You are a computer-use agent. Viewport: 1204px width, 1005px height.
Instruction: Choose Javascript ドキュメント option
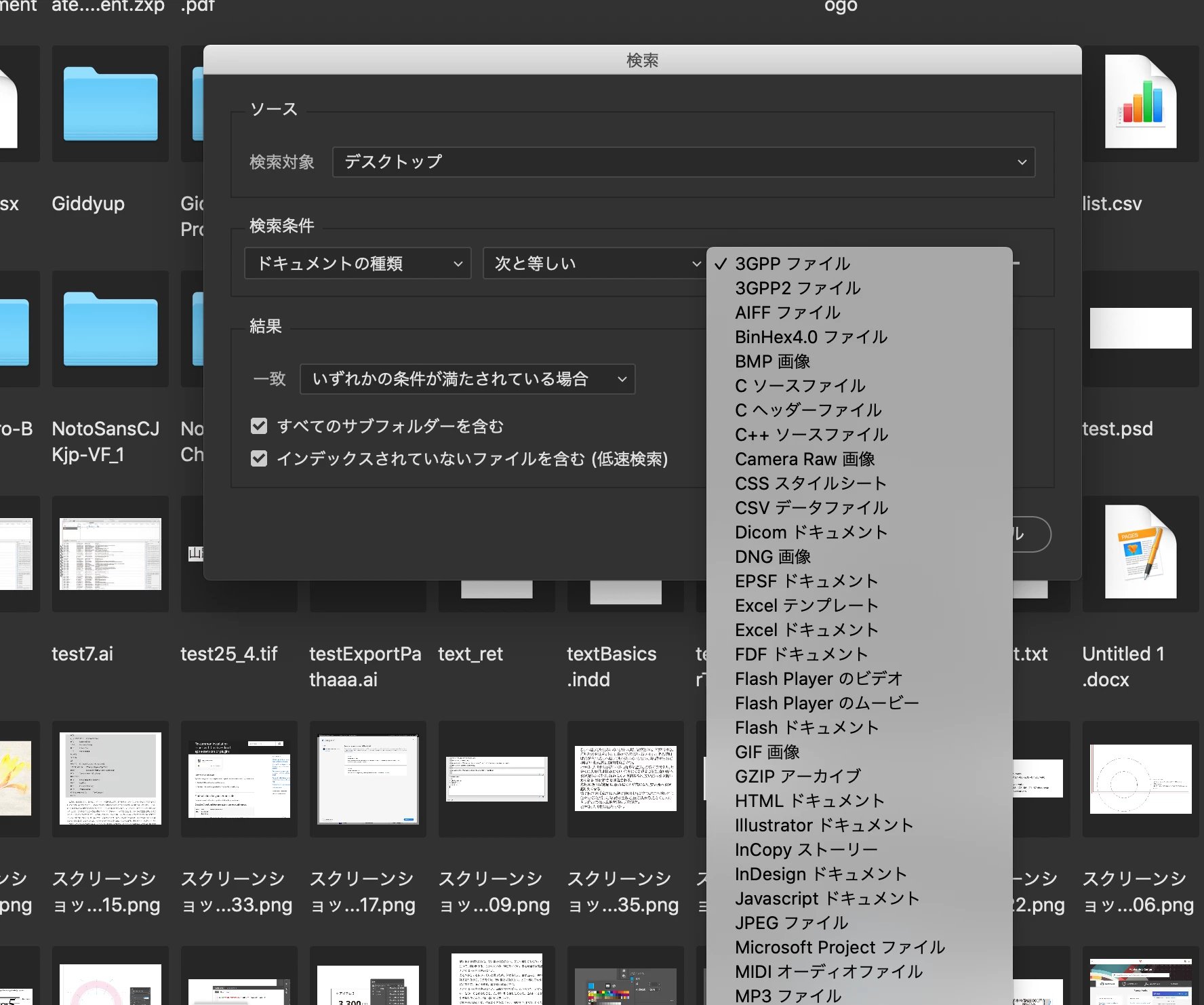tap(860, 898)
